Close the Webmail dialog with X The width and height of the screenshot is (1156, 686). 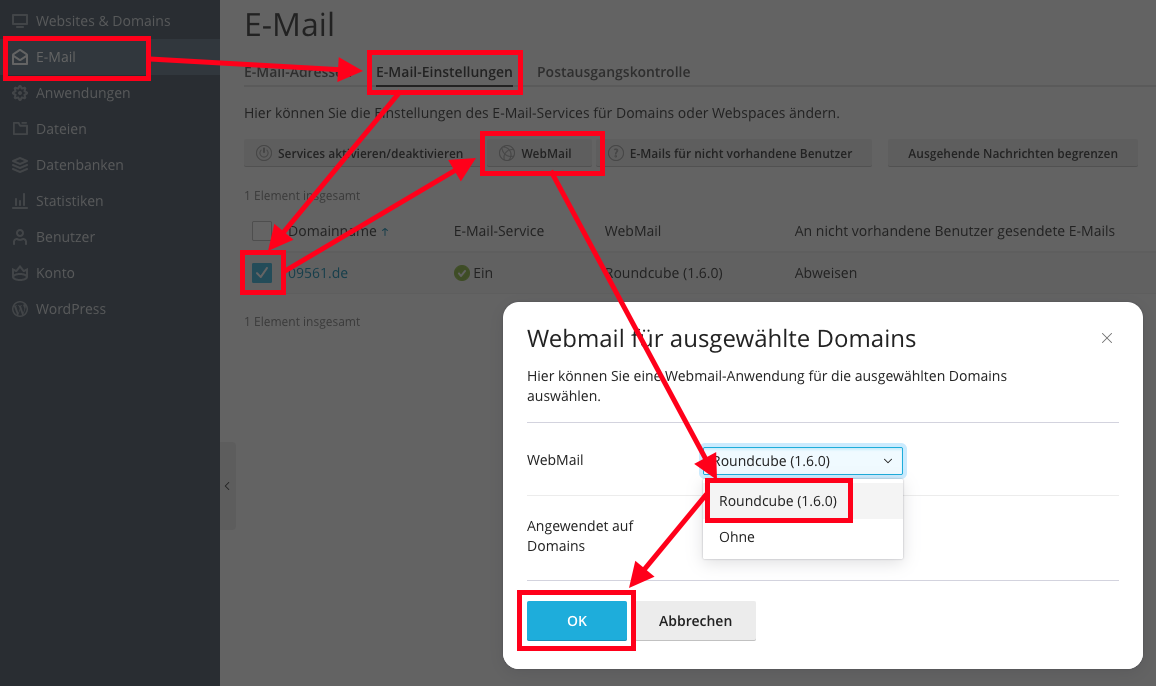pos(1107,338)
